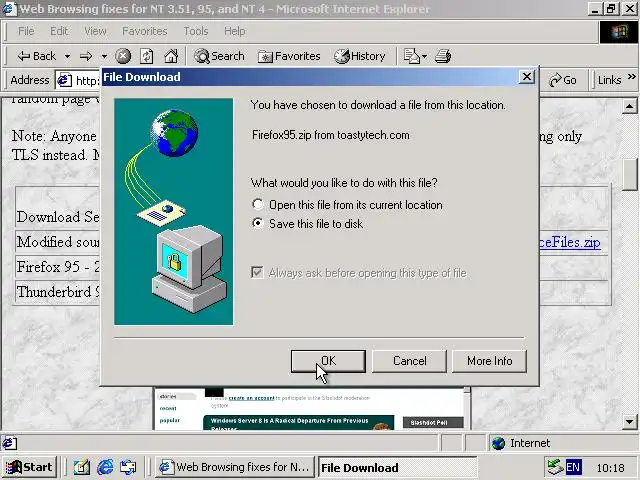The height and width of the screenshot is (480, 640).
Task: Expand the Links bar chevron
Action: pos(631,76)
